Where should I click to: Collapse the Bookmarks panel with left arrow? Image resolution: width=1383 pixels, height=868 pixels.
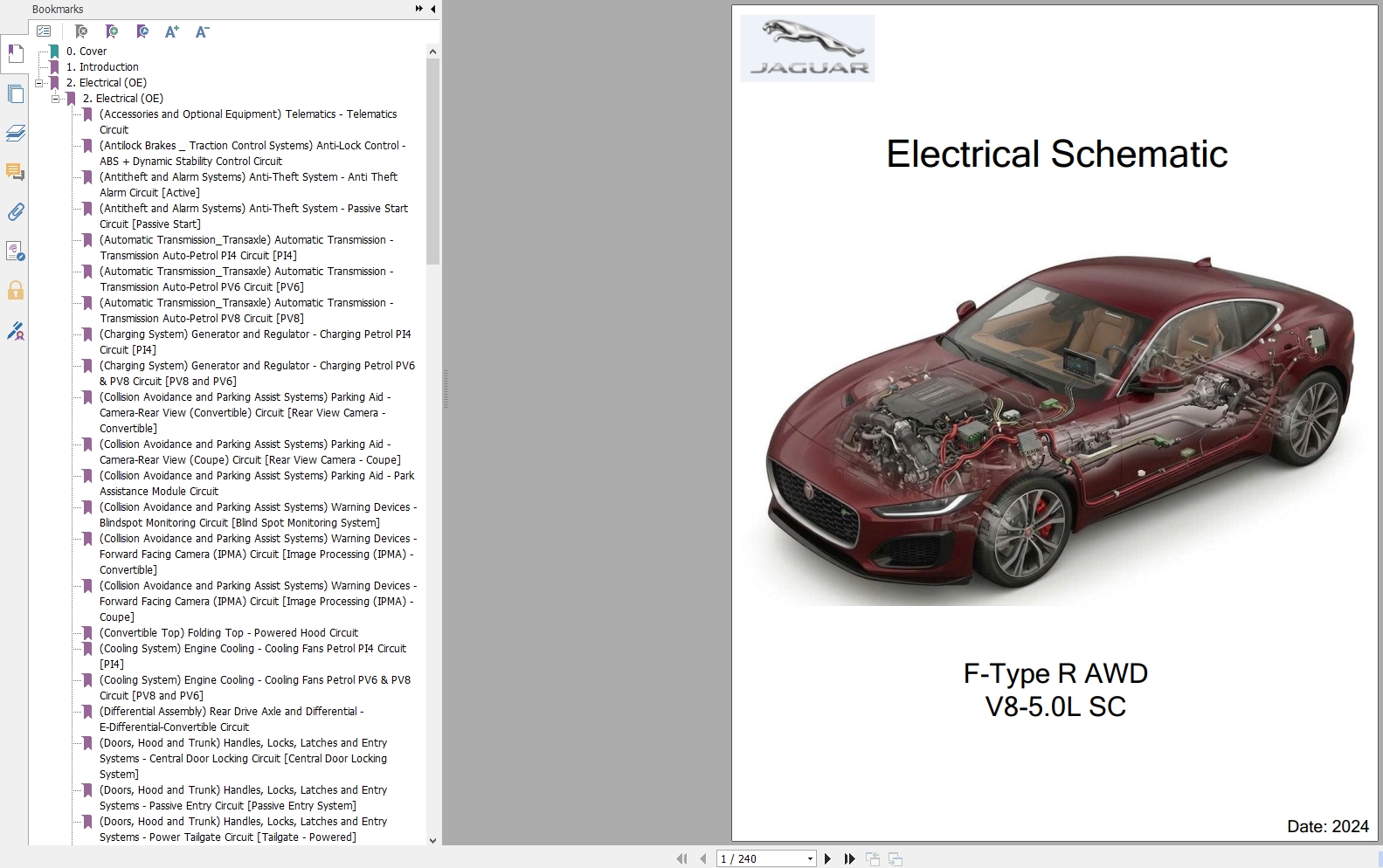pyautogui.click(x=432, y=9)
